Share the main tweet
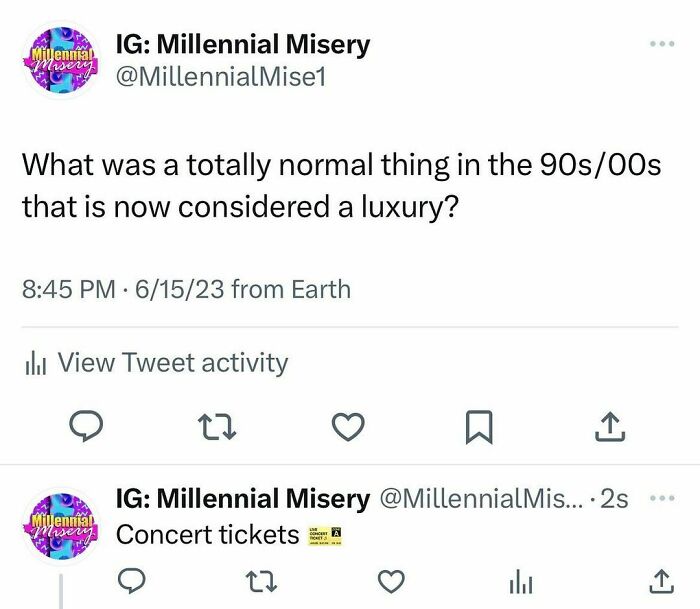This screenshot has height=609, width=700. click(610, 428)
